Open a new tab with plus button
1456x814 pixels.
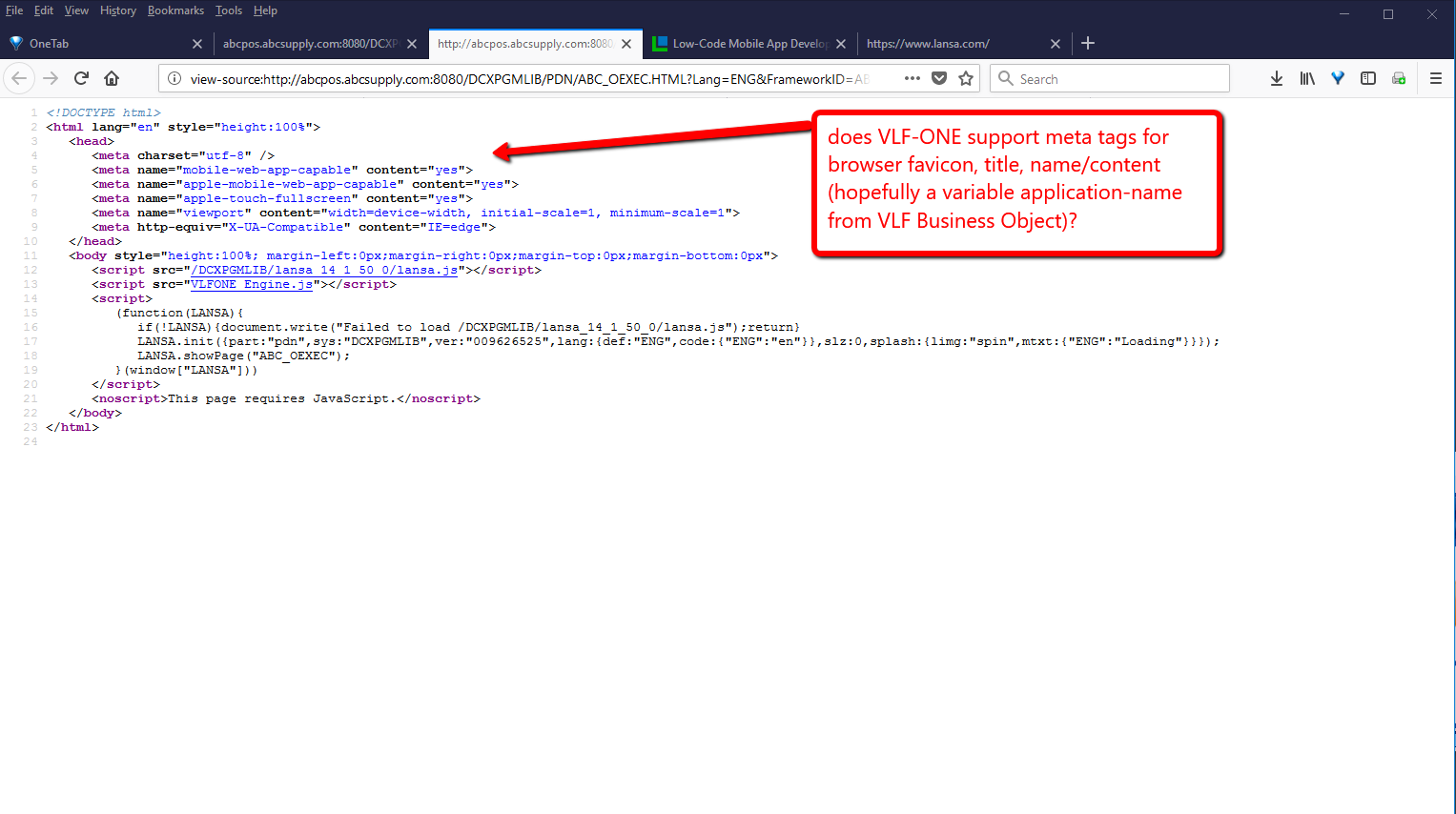point(1088,43)
